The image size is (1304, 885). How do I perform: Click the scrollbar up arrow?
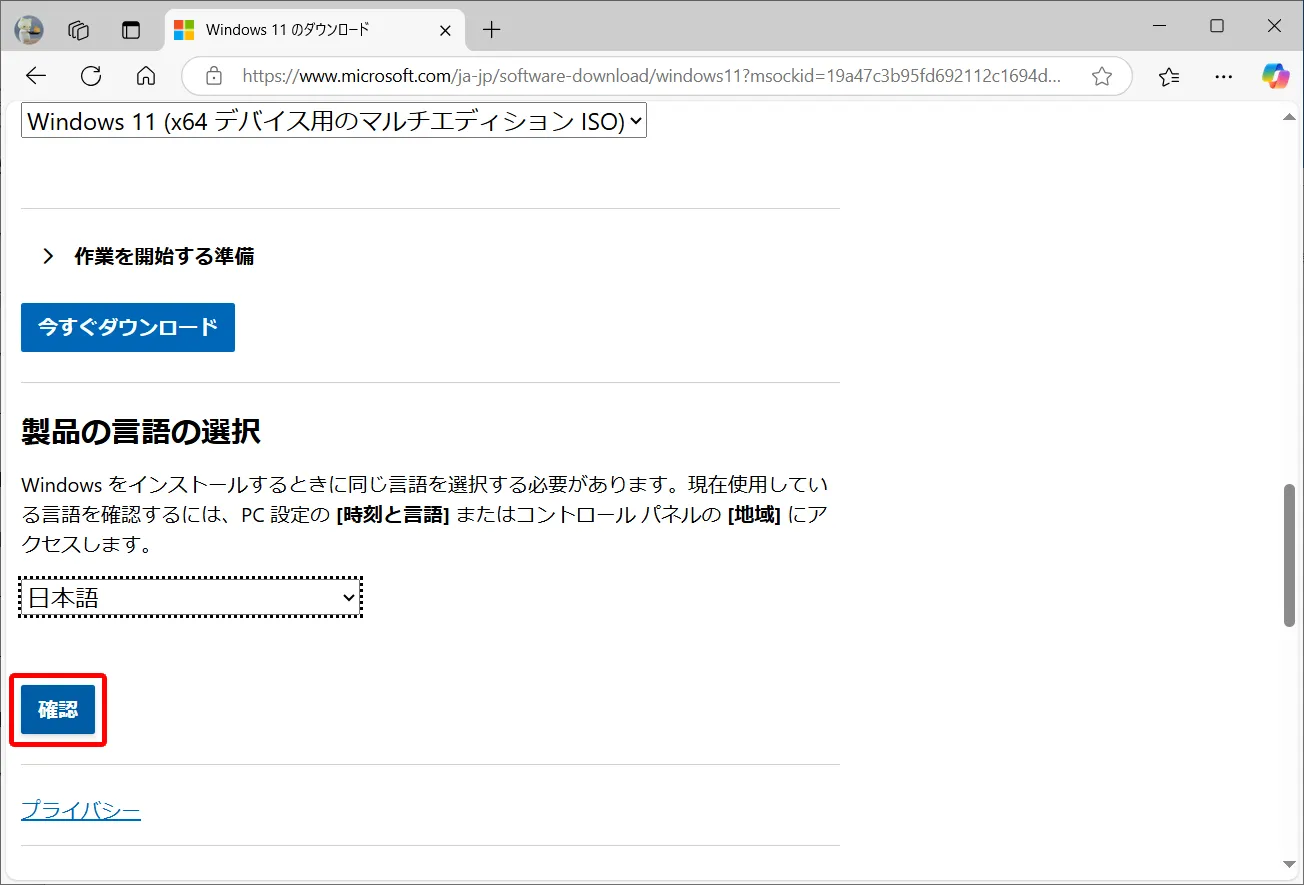tap(1289, 118)
